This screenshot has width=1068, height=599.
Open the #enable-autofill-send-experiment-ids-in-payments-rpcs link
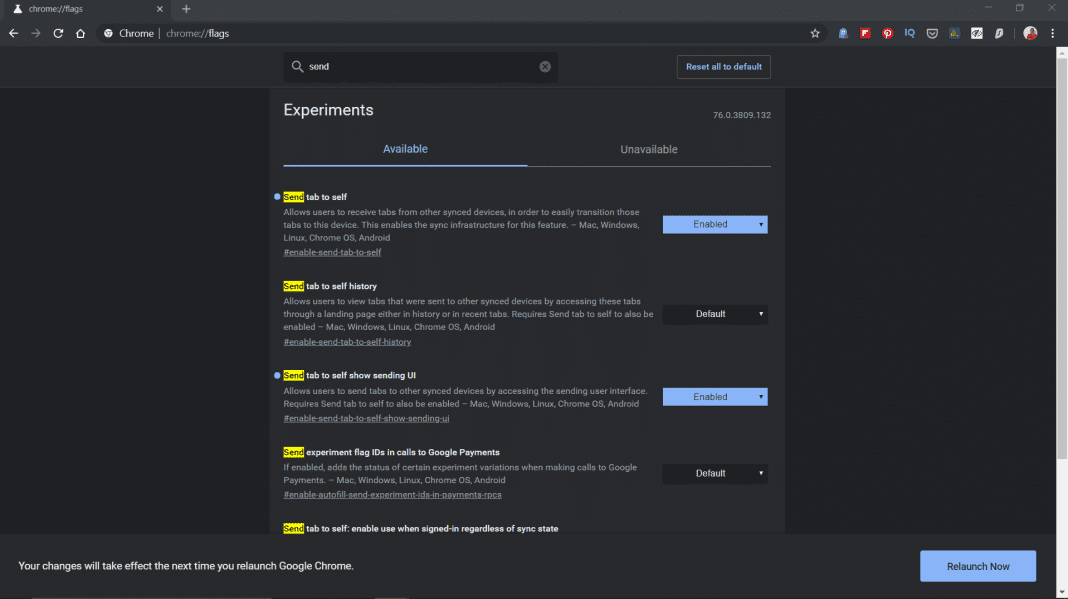tap(392, 495)
